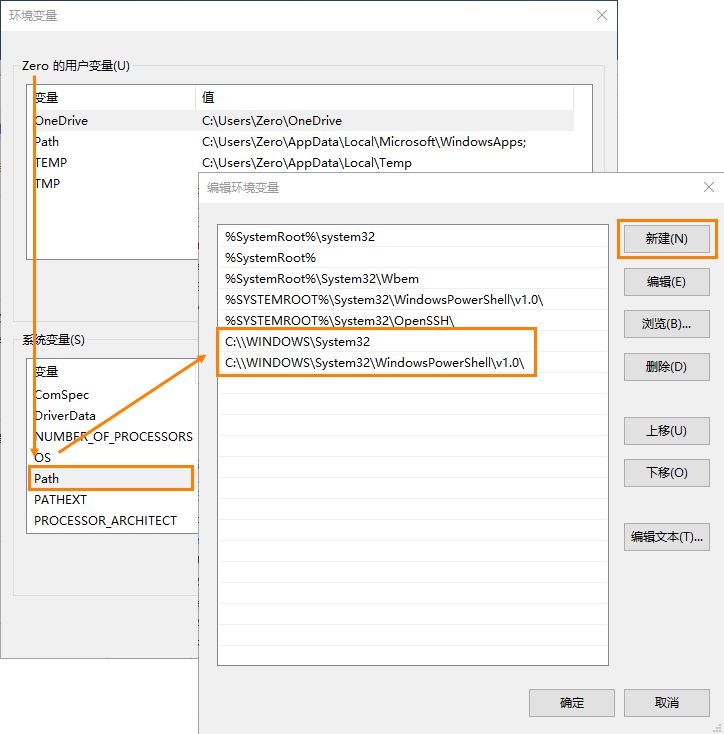Click the 编辑(E) button

(x=666, y=282)
